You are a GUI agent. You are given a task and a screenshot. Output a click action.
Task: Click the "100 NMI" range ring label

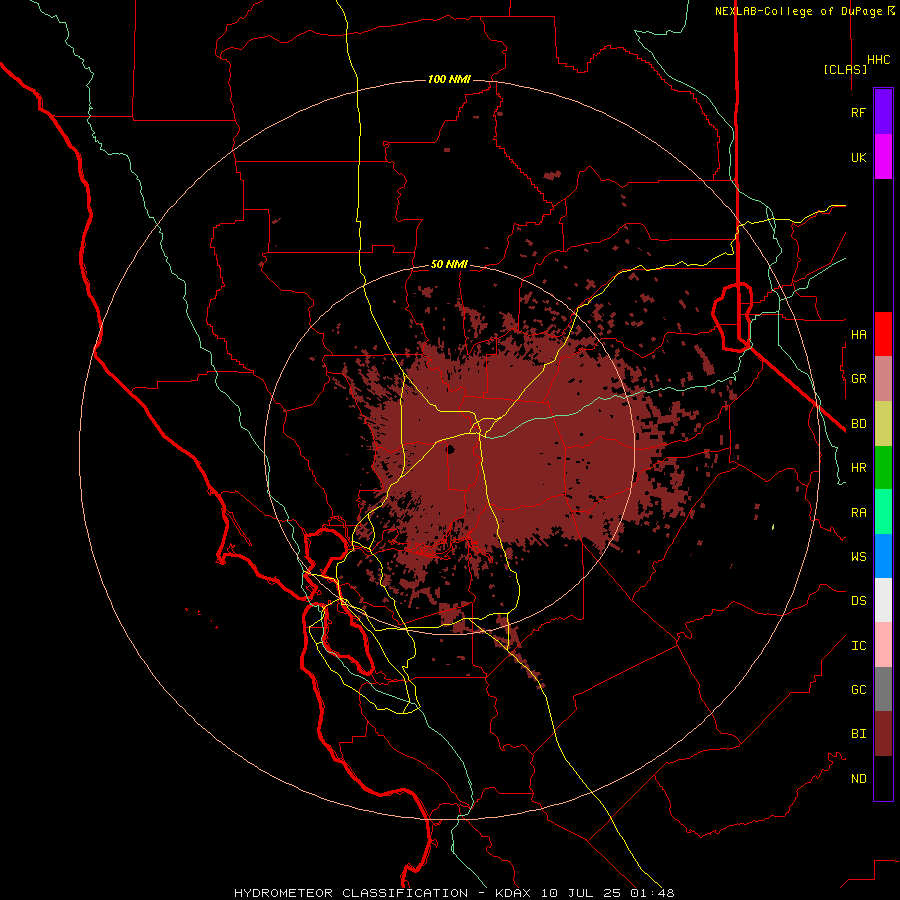pos(449,79)
